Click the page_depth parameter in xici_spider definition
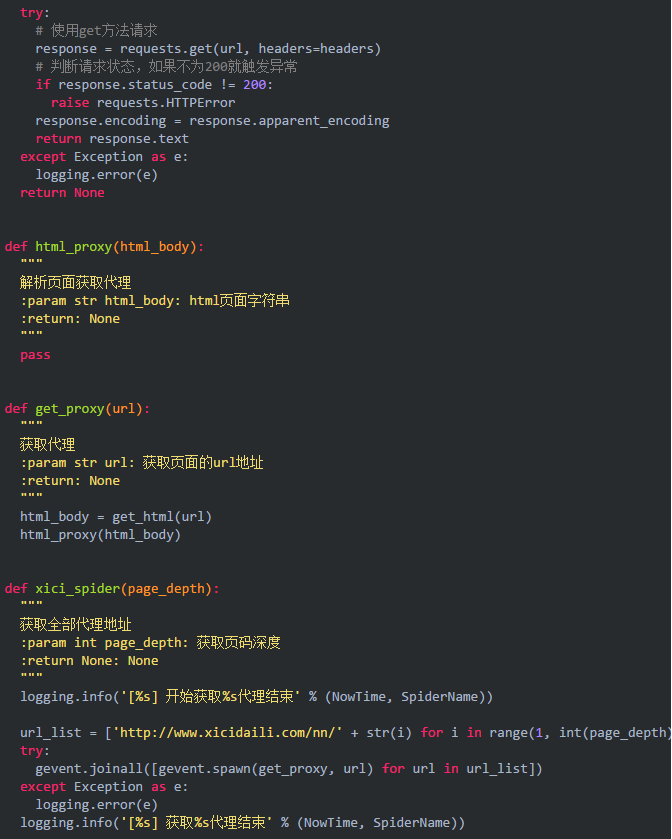 pos(166,589)
